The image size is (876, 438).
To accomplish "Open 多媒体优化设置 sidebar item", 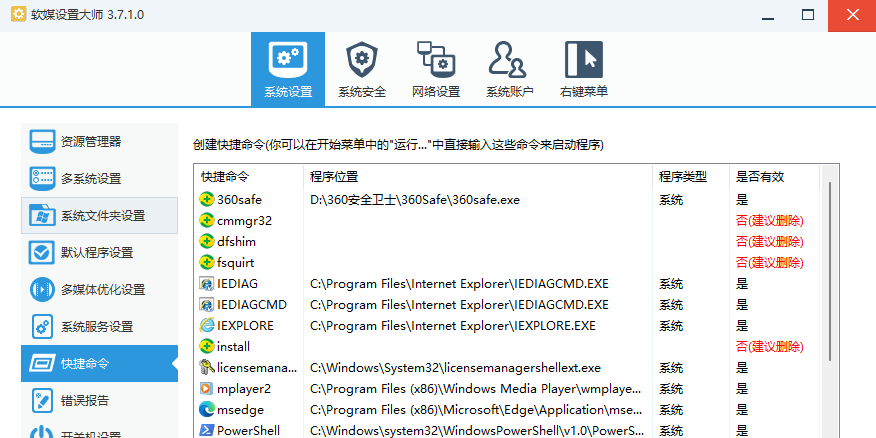I will coord(99,289).
